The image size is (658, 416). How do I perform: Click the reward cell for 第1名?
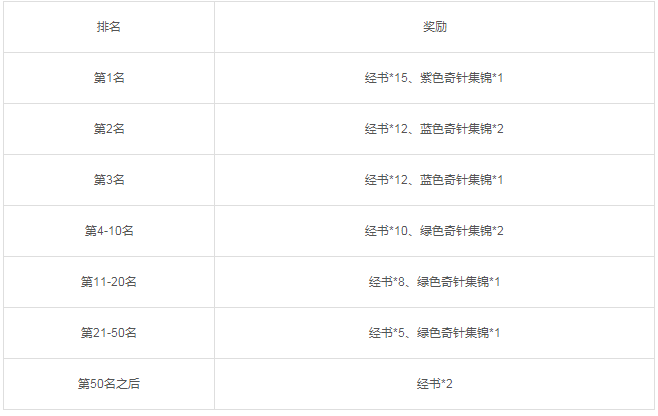point(434,78)
